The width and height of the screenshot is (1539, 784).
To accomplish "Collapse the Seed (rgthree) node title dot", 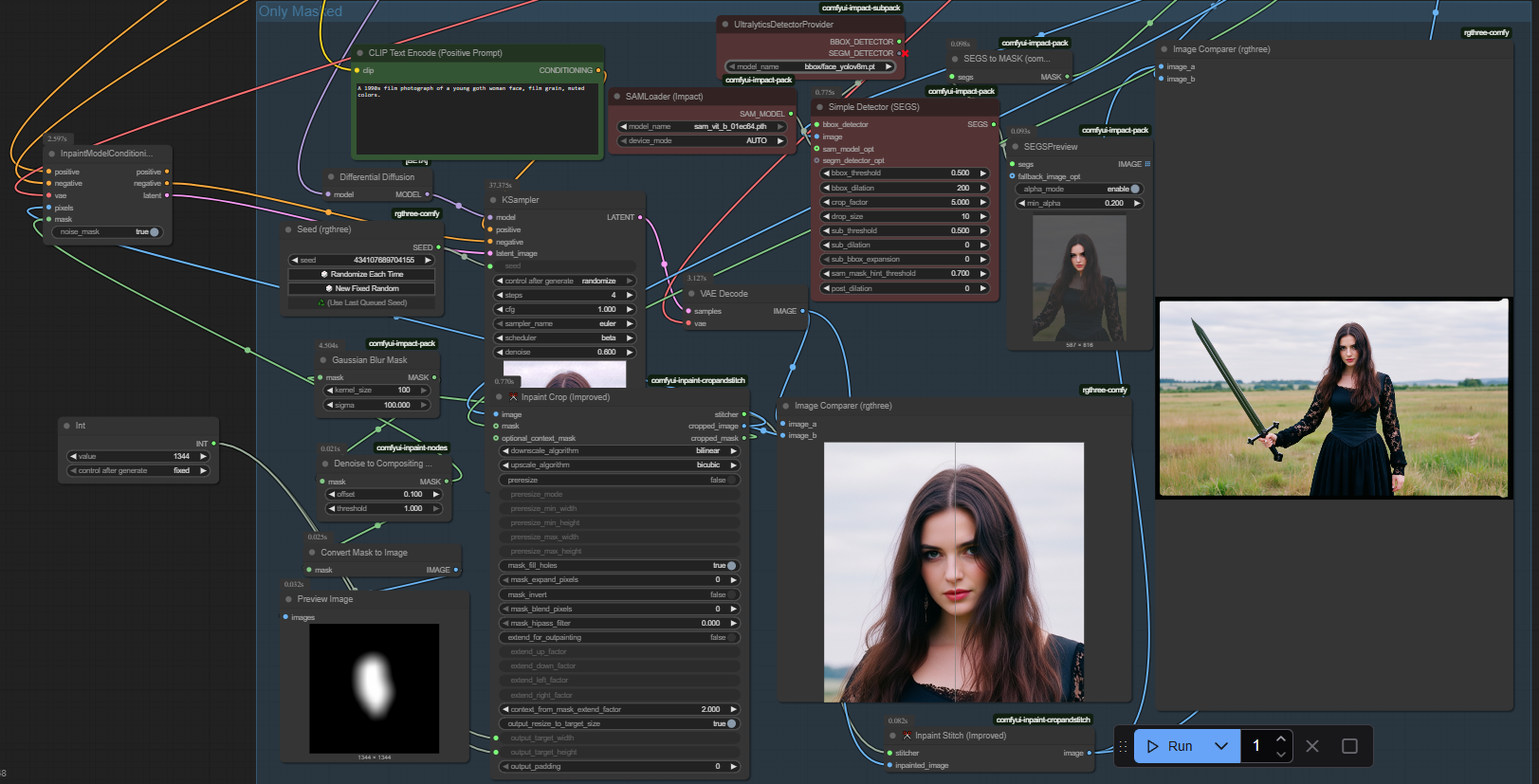I will click(x=288, y=229).
